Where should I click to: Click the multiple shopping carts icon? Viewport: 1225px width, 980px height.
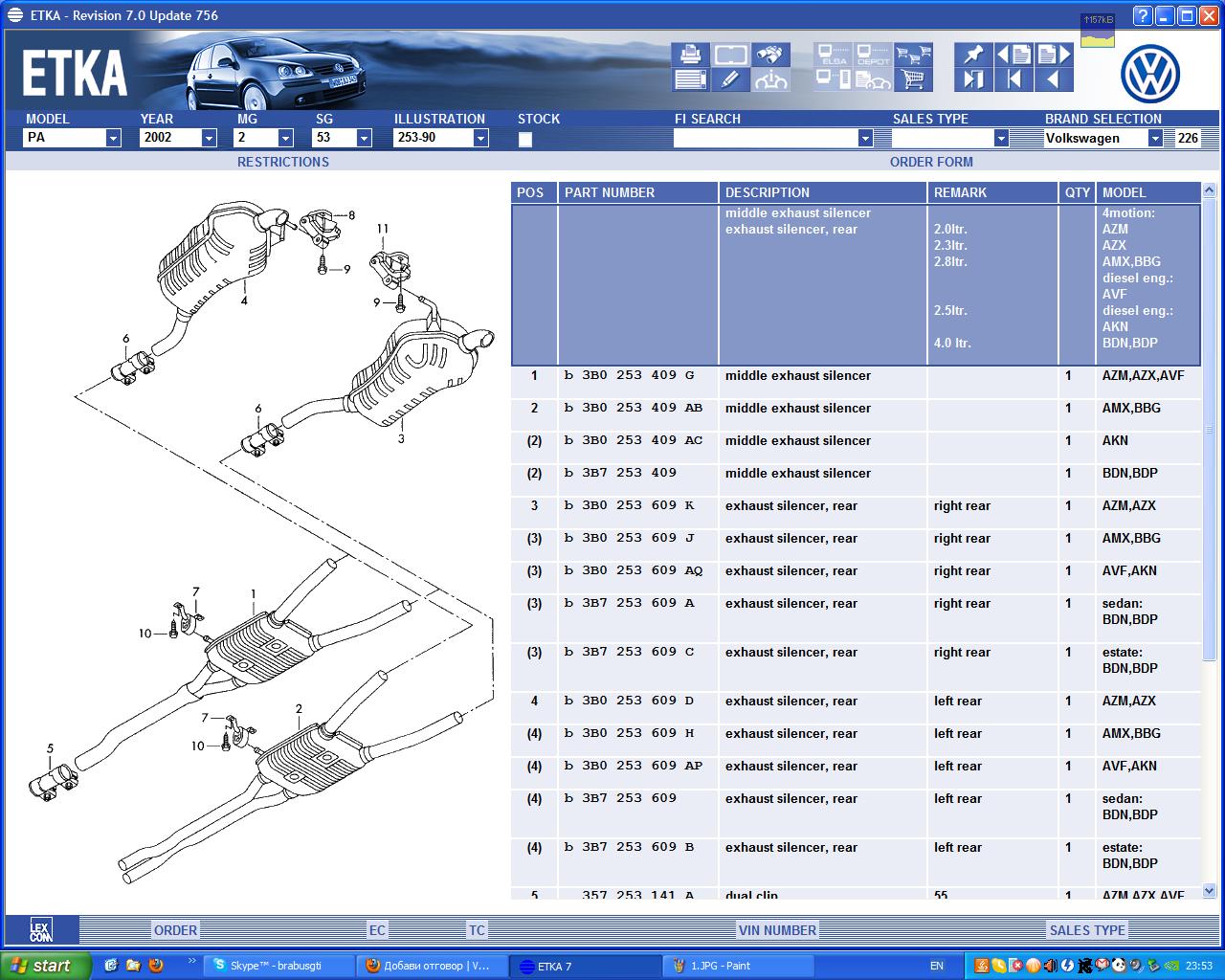pos(913,55)
